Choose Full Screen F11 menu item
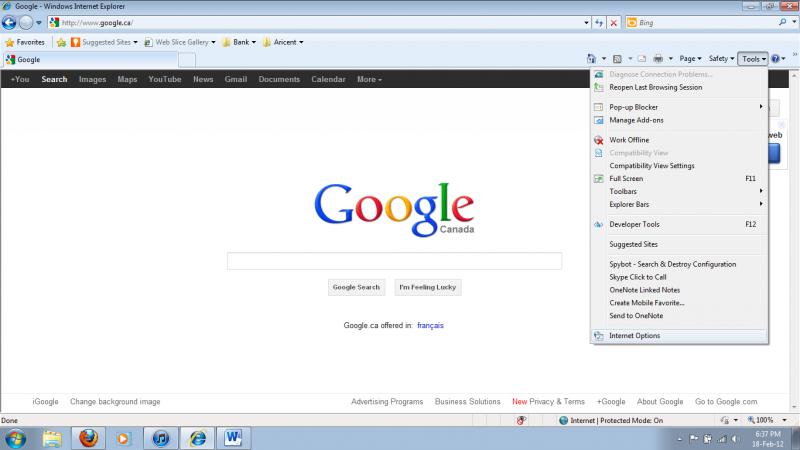This screenshot has height=450, width=800. tap(679, 179)
